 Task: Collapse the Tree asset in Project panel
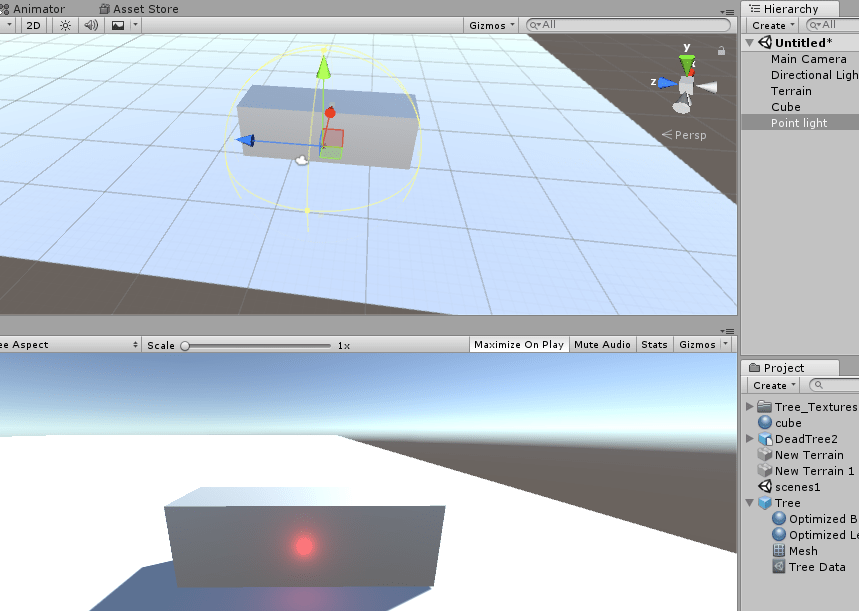[750, 503]
